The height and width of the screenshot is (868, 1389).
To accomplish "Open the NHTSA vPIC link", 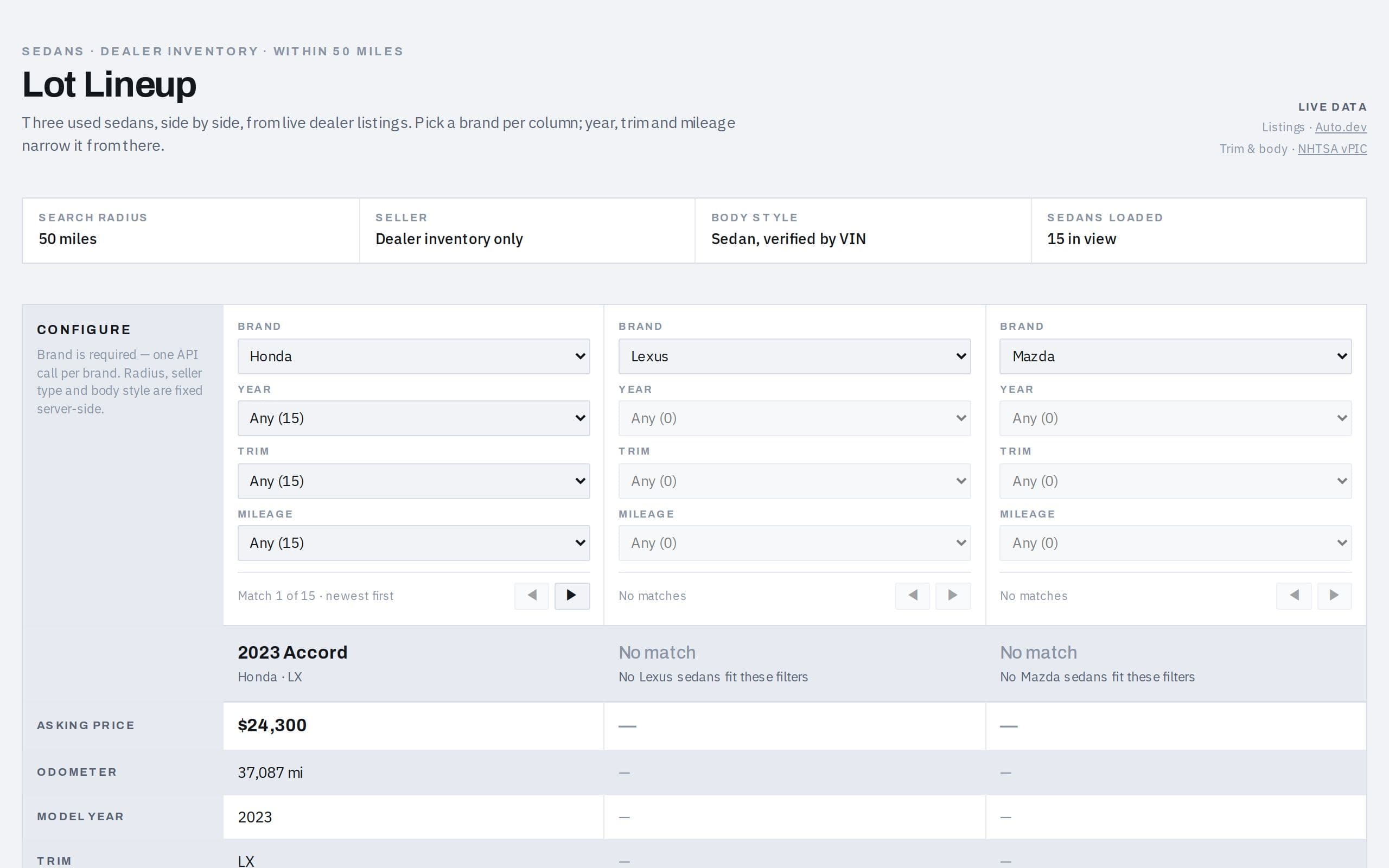I will click(1332, 149).
